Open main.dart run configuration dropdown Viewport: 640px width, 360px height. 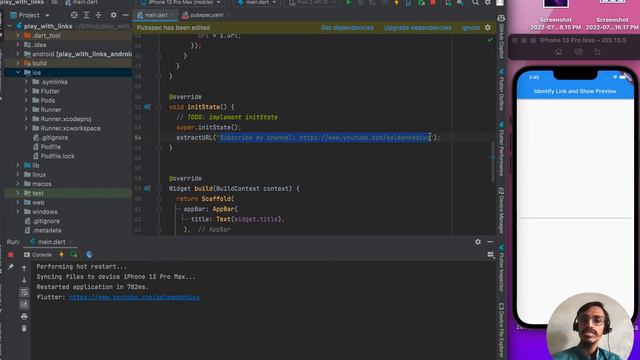coord(257,2)
